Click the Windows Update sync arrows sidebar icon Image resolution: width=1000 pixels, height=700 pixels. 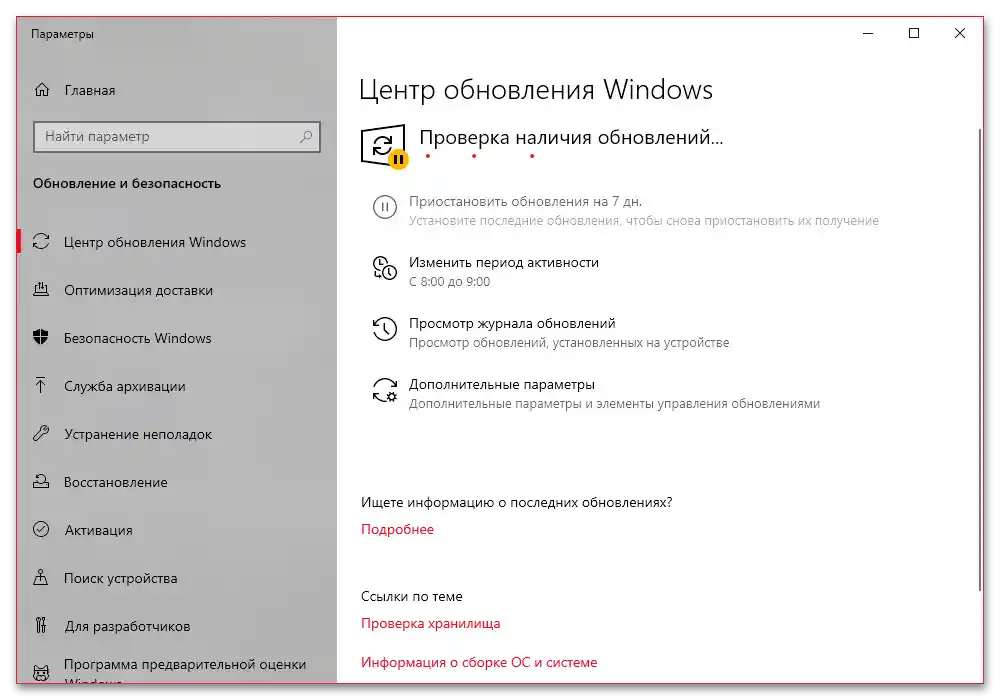tap(41, 242)
